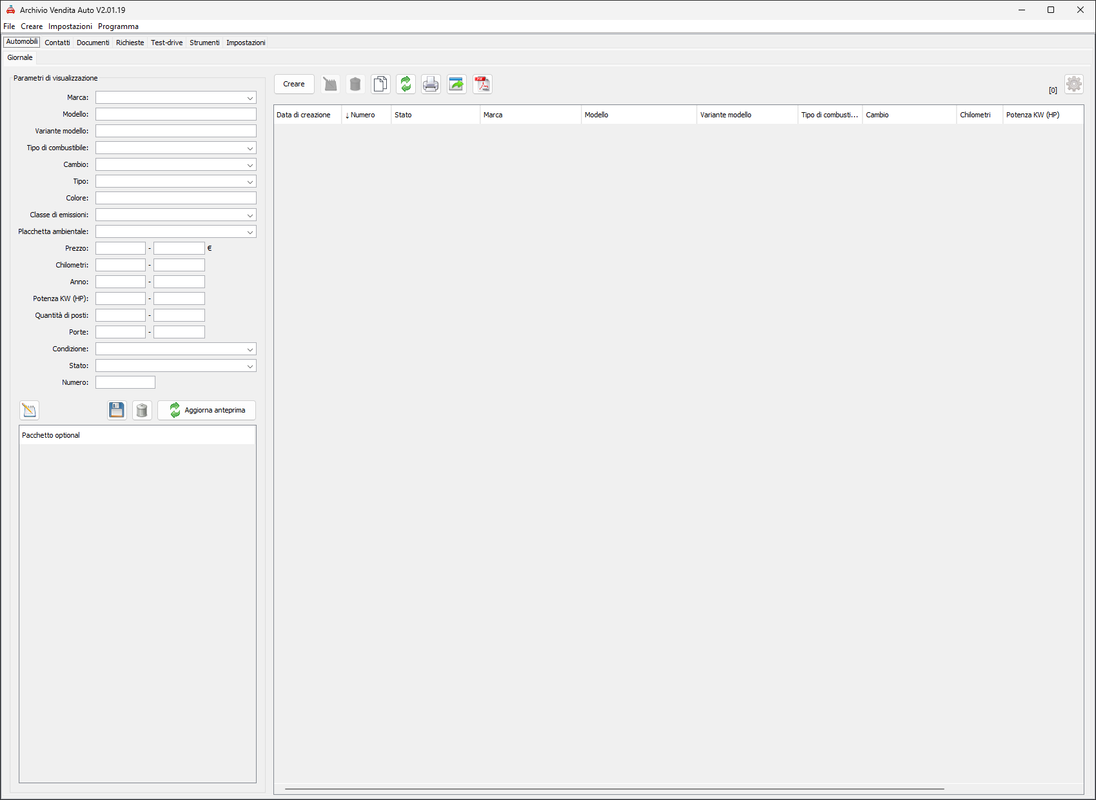Click the horizontal scrollbar under the table
Viewport: 1096px width, 800px height.
(614, 790)
